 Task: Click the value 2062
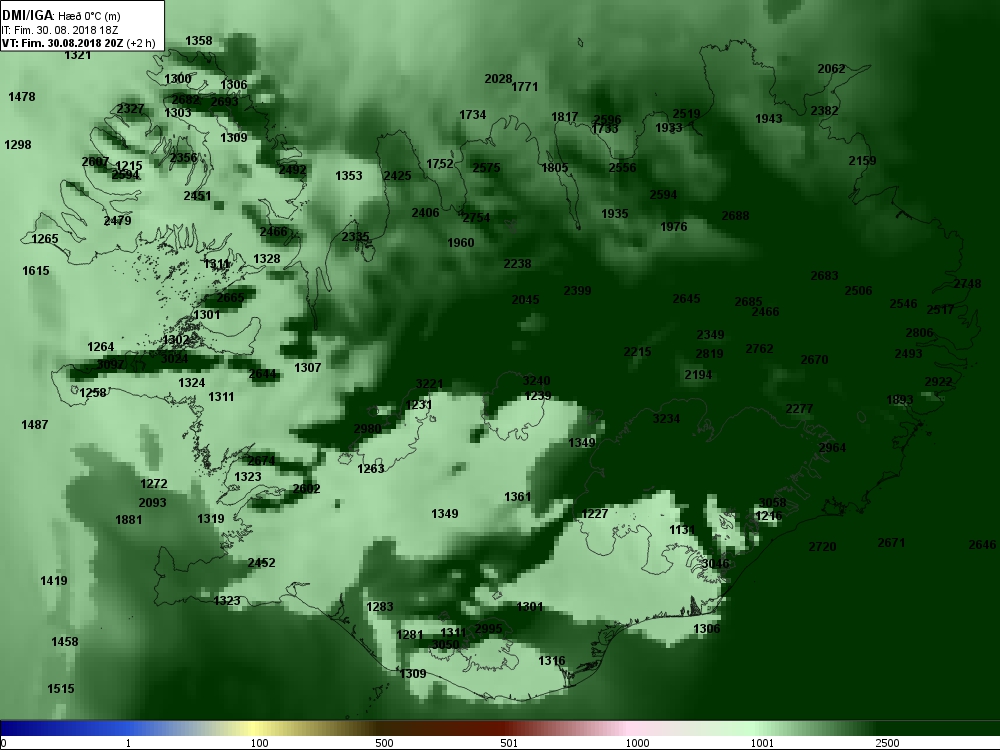[832, 69]
